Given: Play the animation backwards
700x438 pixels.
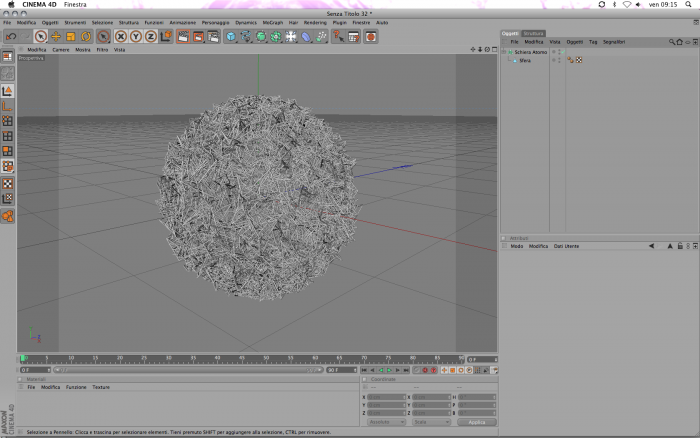Looking at the screenshot, I should [381, 370].
